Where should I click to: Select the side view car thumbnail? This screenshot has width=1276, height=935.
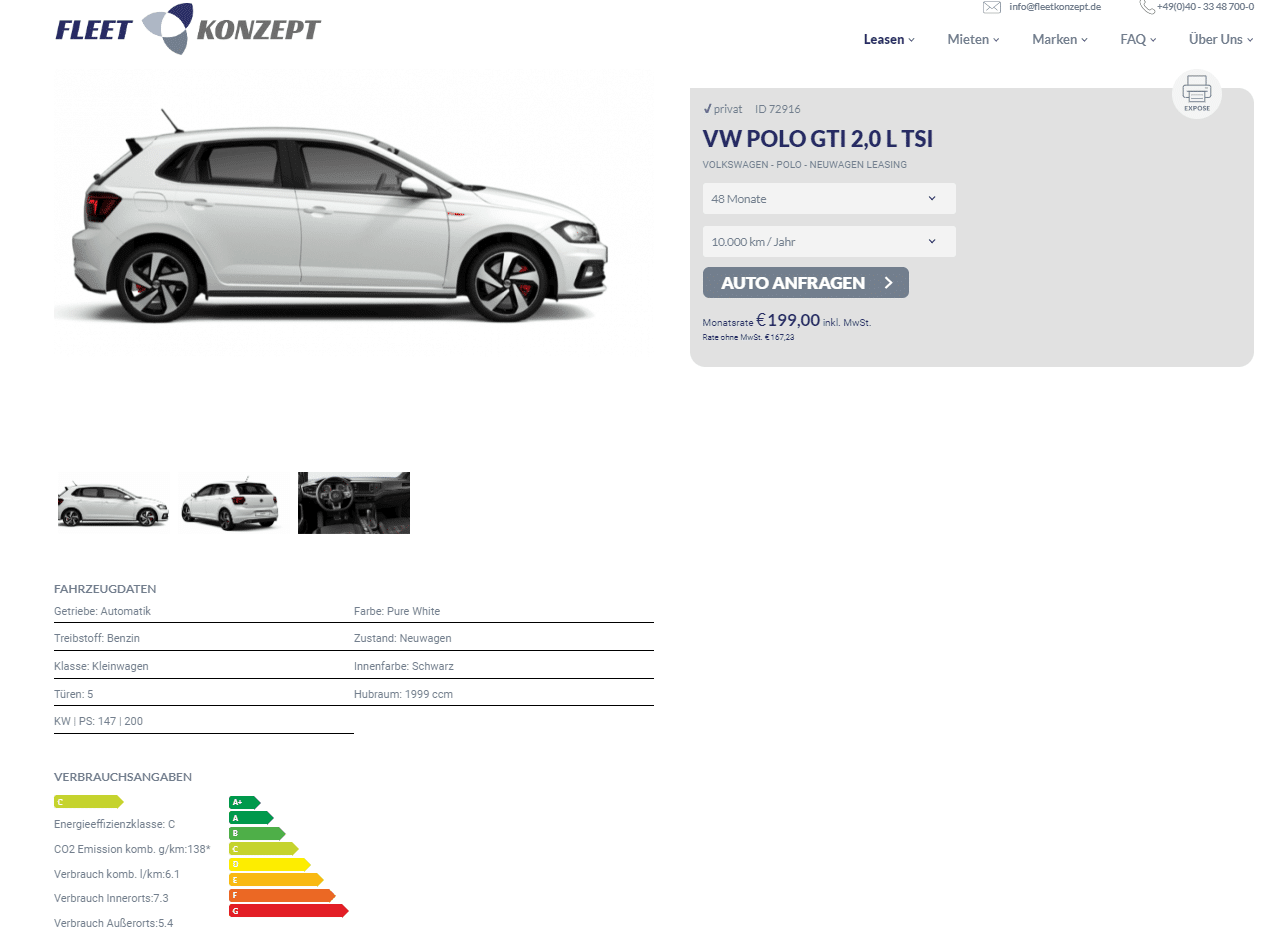(114, 503)
